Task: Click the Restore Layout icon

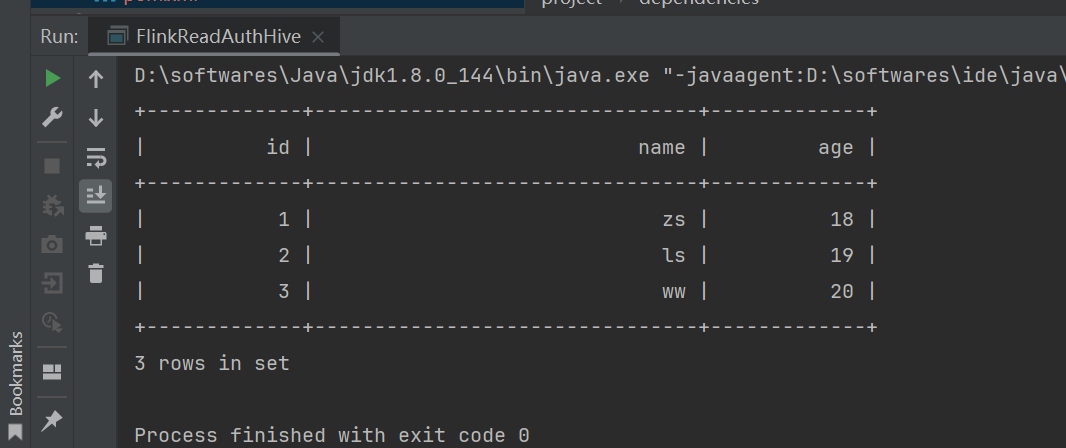Action: pyautogui.click(x=52, y=371)
